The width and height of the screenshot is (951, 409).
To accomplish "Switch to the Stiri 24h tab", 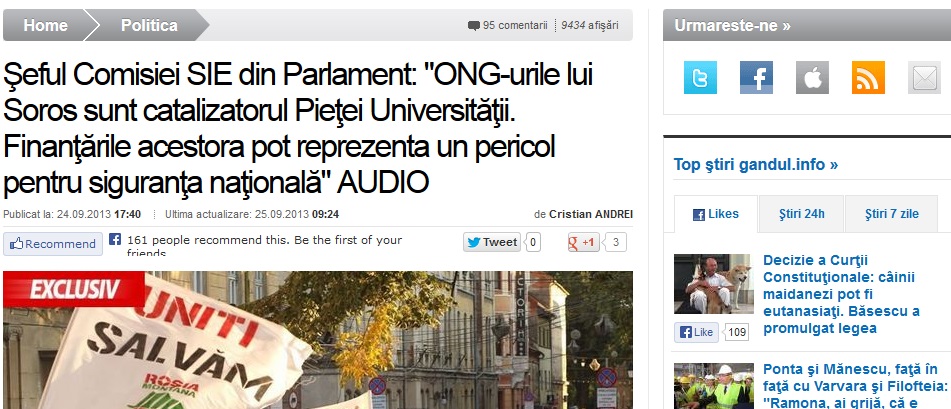I will pyautogui.click(x=802, y=214).
